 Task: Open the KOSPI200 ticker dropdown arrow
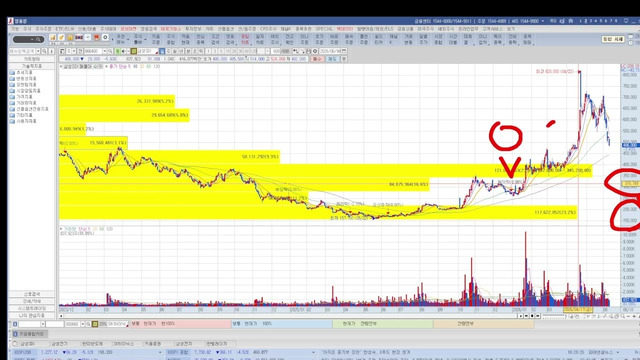160,352
